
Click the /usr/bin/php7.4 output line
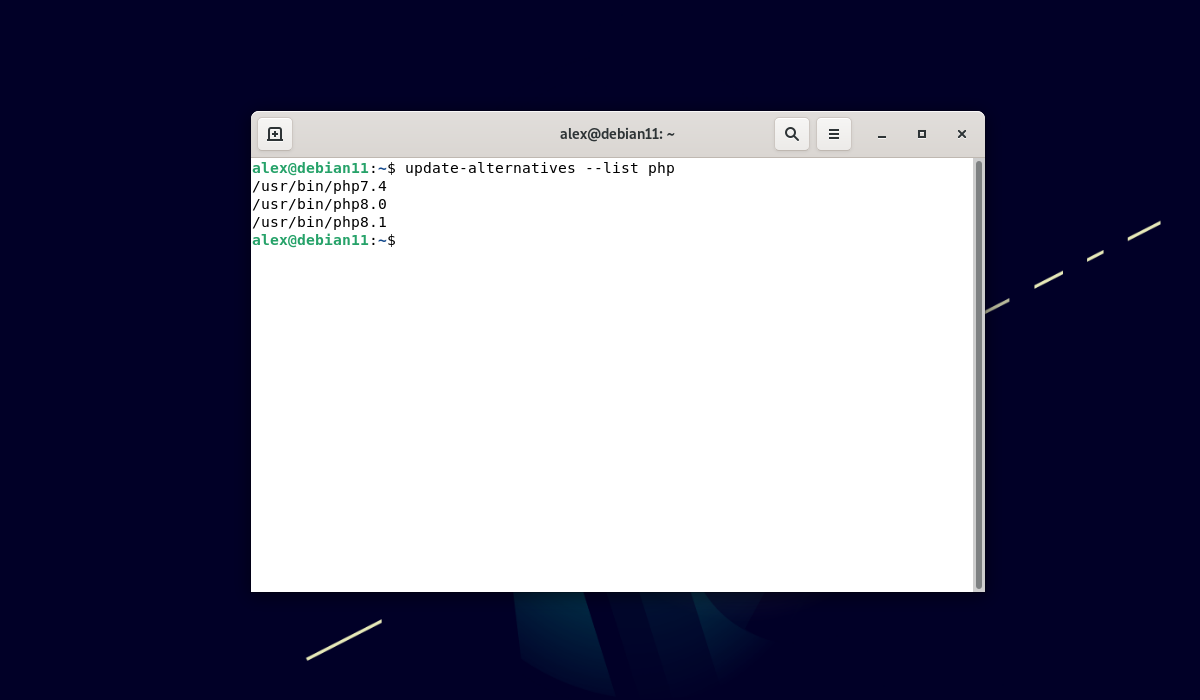click(x=319, y=186)
